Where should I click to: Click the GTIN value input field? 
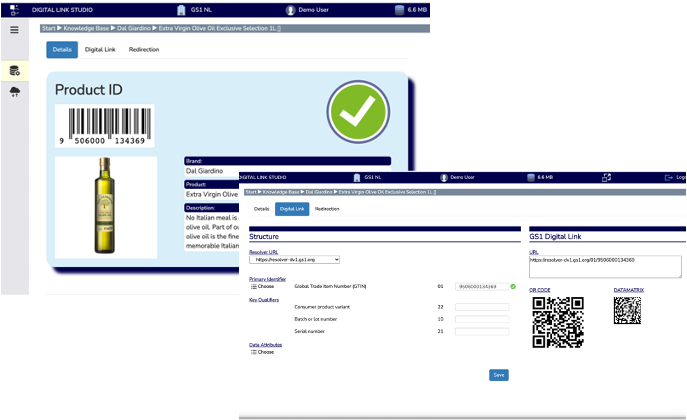482,286
